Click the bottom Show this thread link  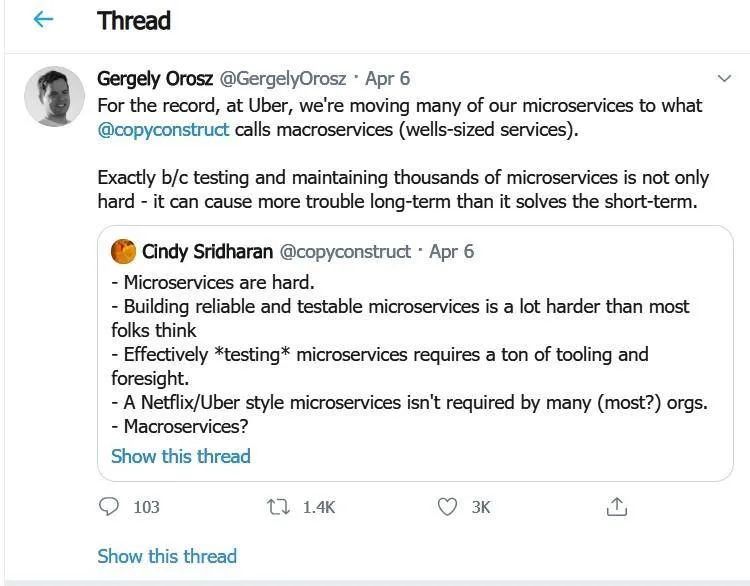point(166,556)
